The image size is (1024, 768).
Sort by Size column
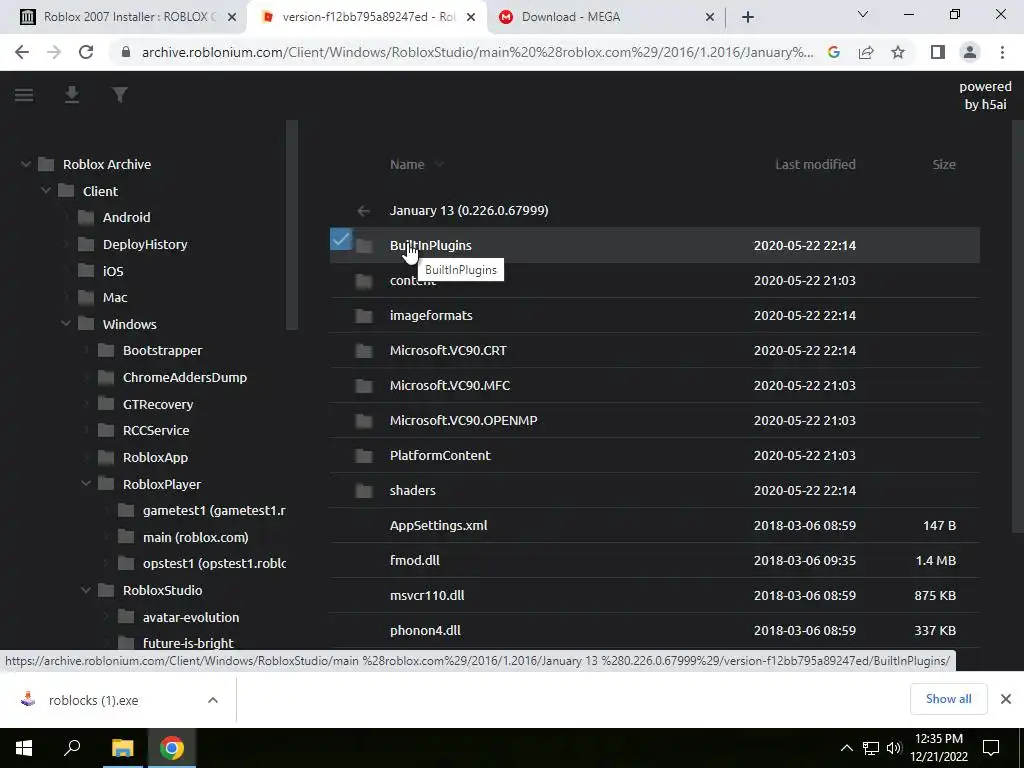(944, 165)
